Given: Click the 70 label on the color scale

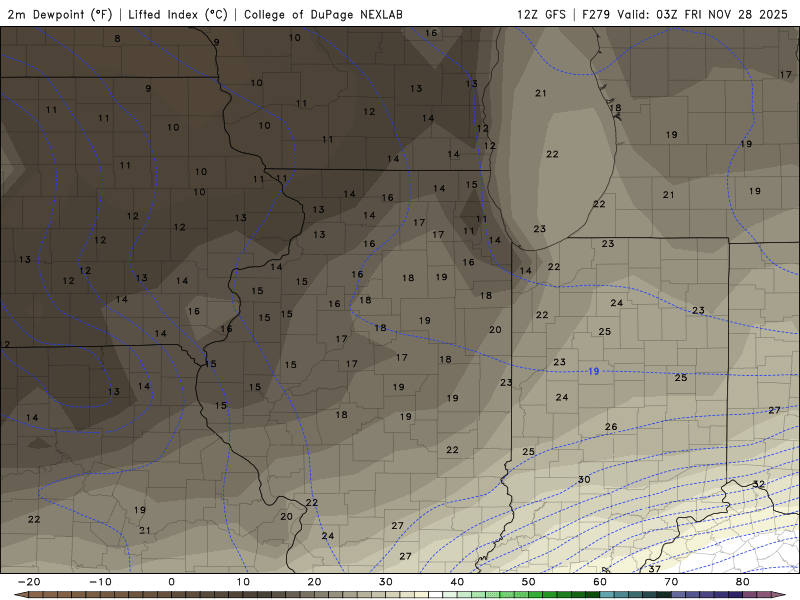Looking at the screenshot, I should 671,582.
